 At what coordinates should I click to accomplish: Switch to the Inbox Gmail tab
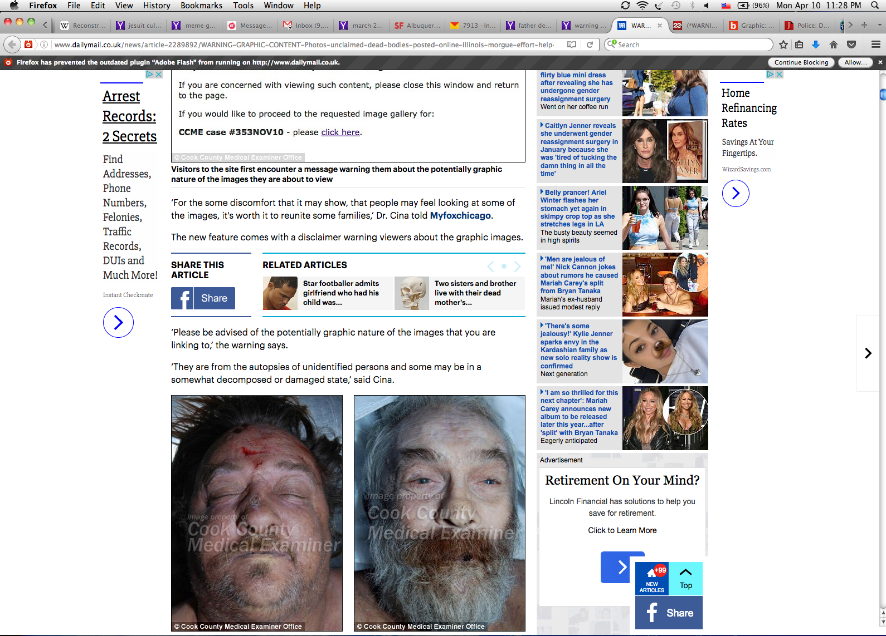(306, 25)
